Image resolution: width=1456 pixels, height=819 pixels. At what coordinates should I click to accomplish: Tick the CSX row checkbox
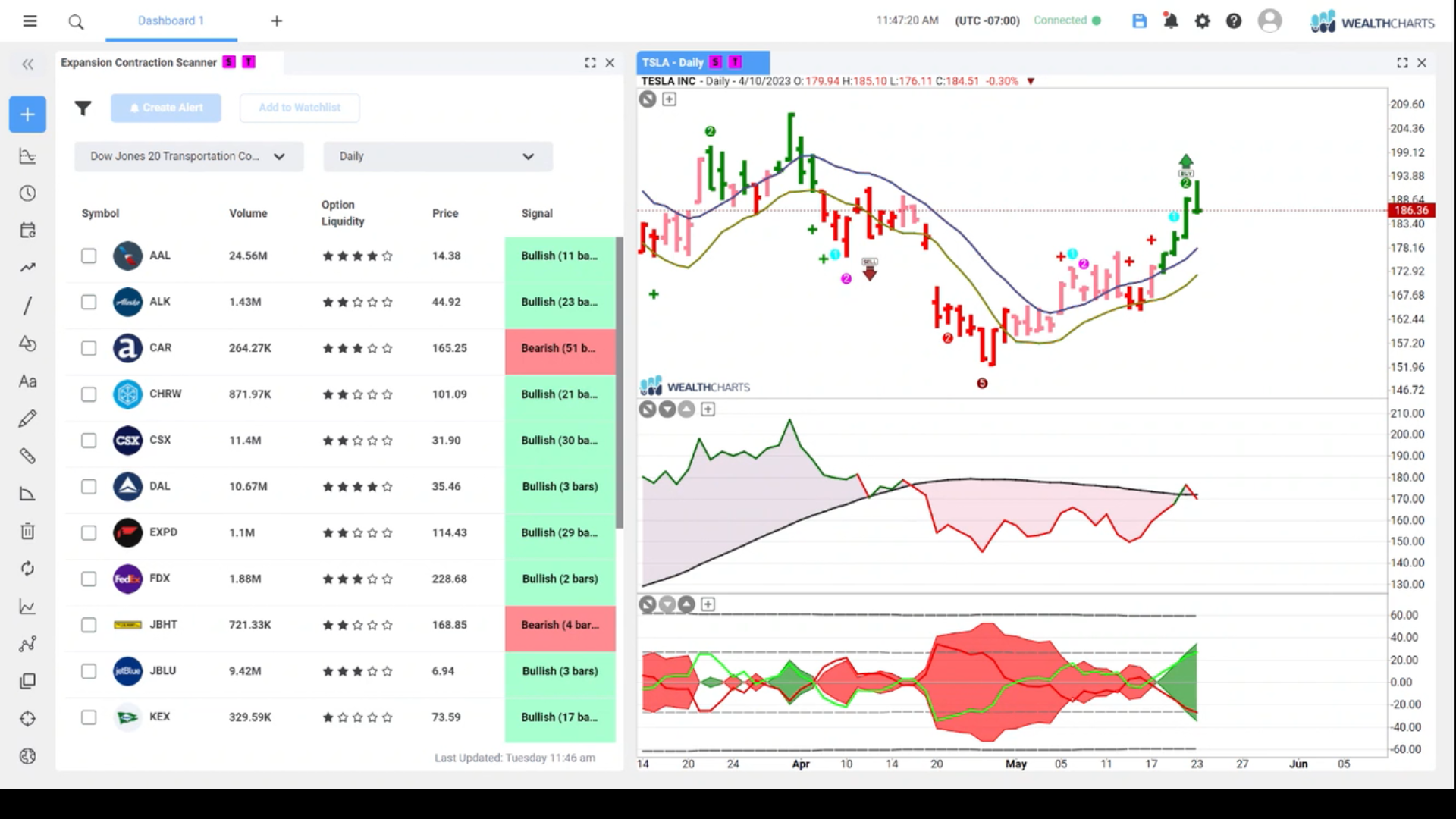89,441
